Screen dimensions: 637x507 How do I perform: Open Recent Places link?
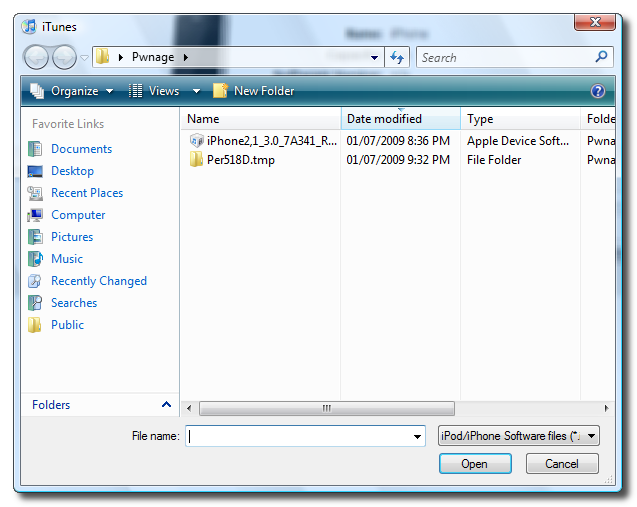[87, 193]
